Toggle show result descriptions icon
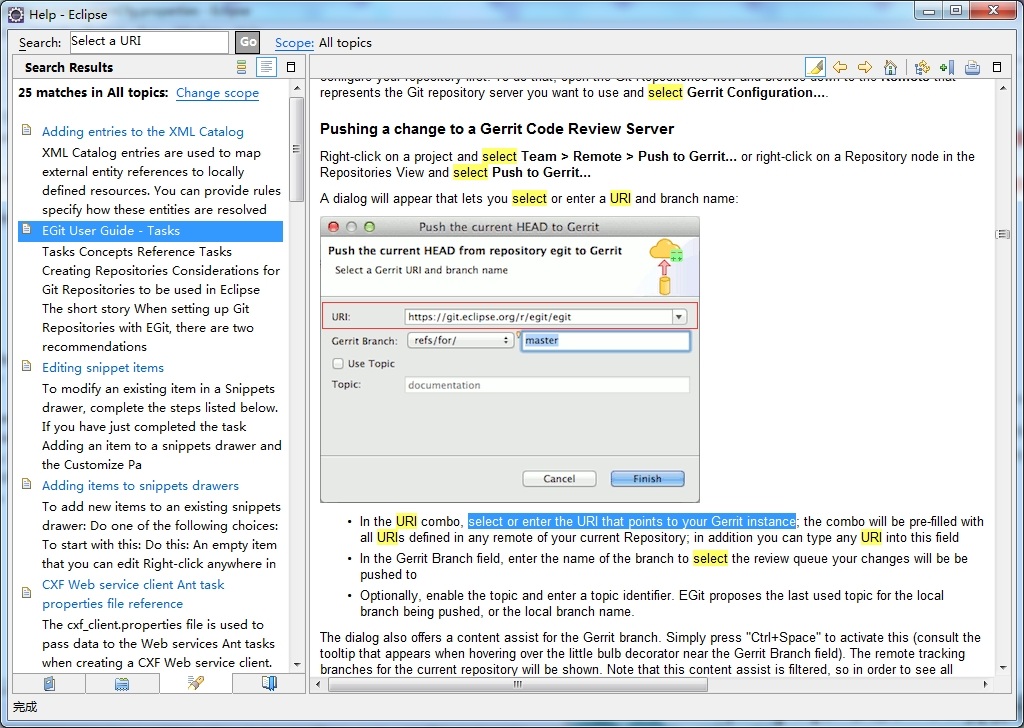The height and width of the screenshot is (728, 1024). (266, 67)
